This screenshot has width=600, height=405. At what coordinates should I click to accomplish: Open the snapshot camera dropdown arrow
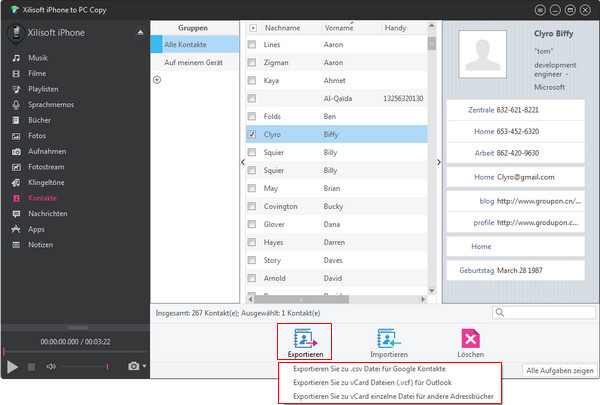coord(144,366)
